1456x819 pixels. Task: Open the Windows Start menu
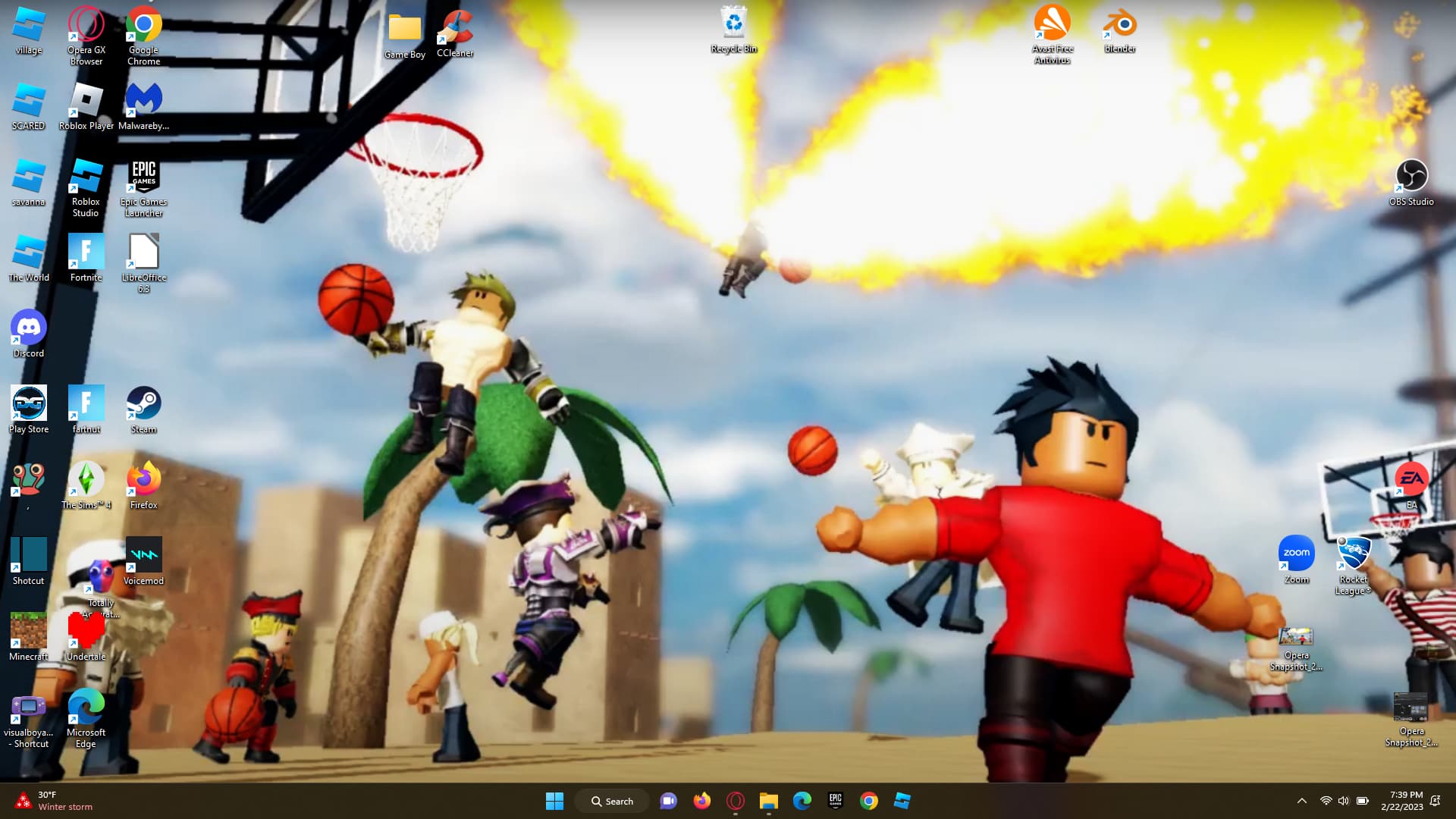pyautogui.click(x=554, y=801)
